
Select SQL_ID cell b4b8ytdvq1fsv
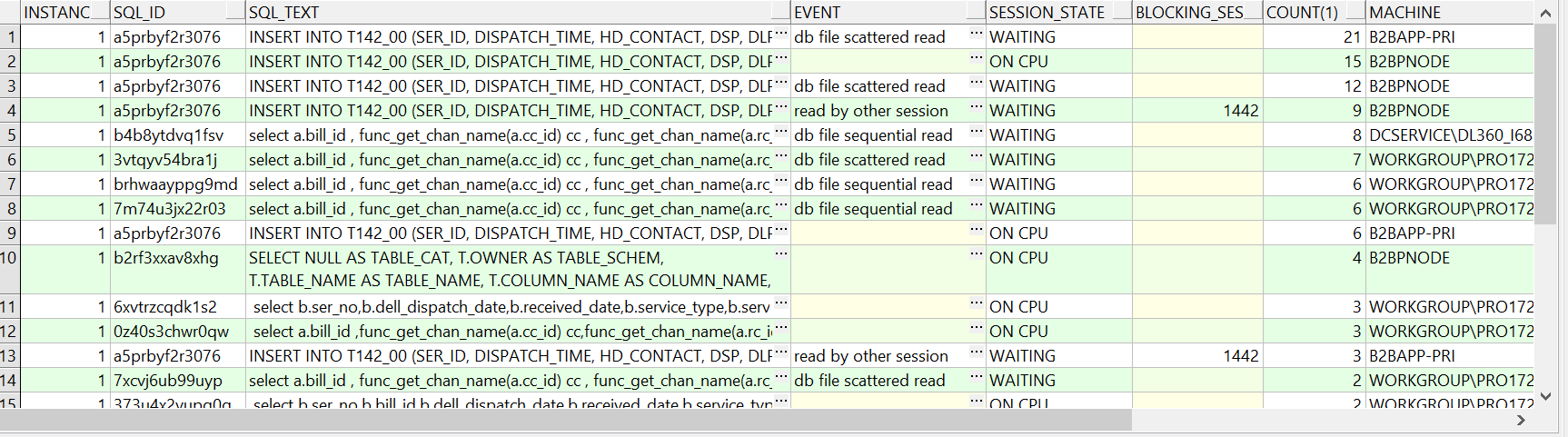coord(178,135)
